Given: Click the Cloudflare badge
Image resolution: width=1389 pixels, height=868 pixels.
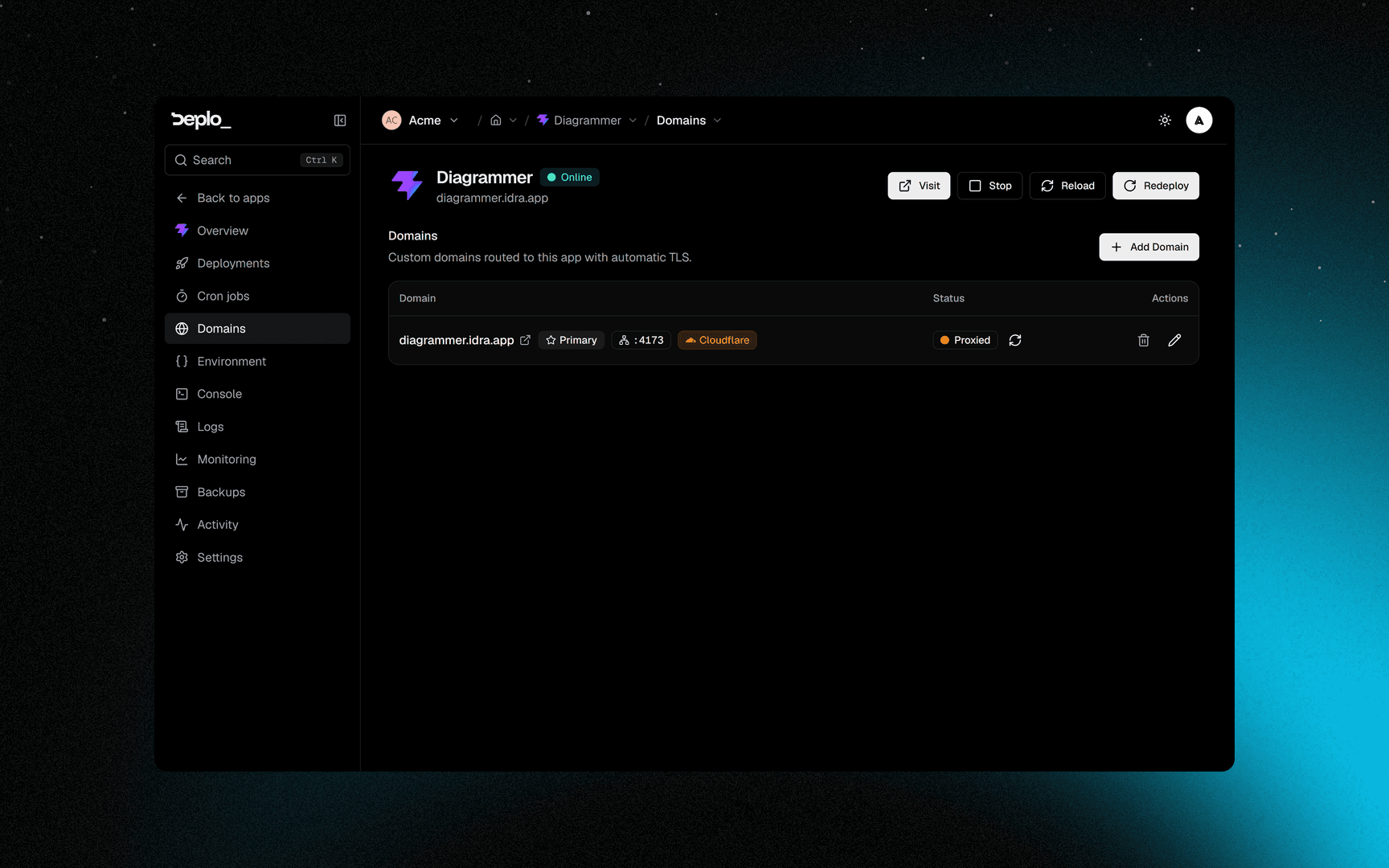Looking at the screenshot, I should tap(717, 340).
